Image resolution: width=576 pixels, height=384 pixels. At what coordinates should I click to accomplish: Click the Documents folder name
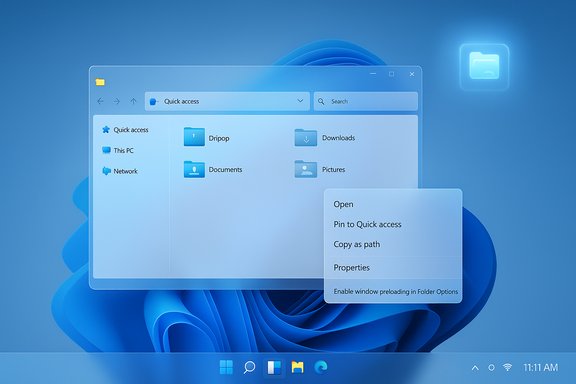point(225,169)
